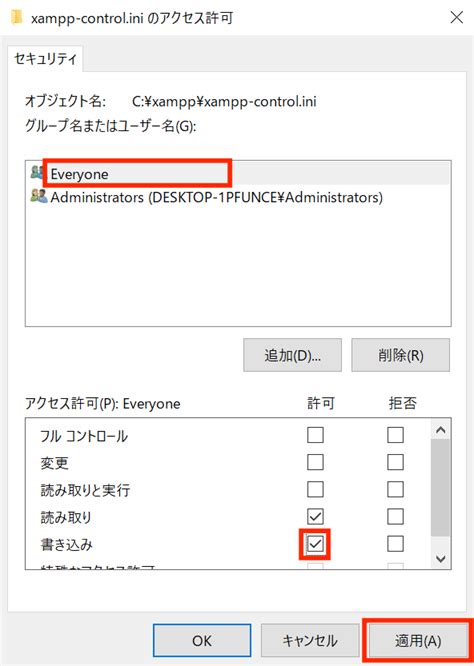Click the 削除(R) button
This screenshot has width=474, height=666.
click(401, 355)
